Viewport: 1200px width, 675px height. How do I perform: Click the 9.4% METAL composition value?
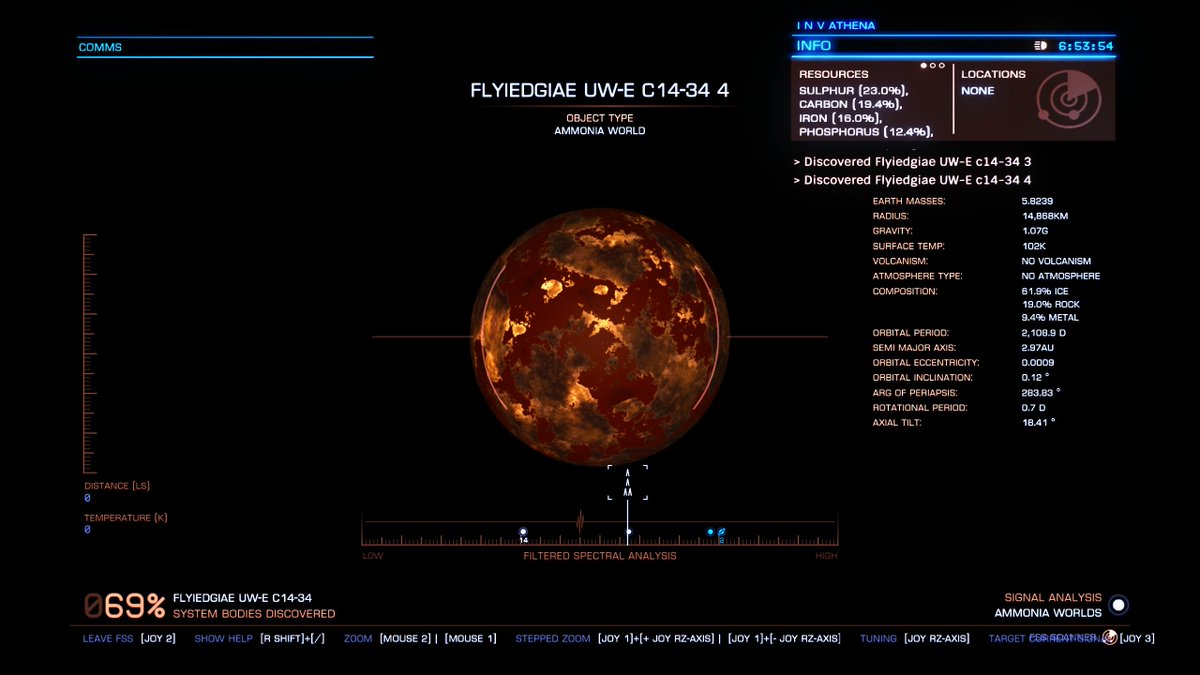pos(1050,317)
